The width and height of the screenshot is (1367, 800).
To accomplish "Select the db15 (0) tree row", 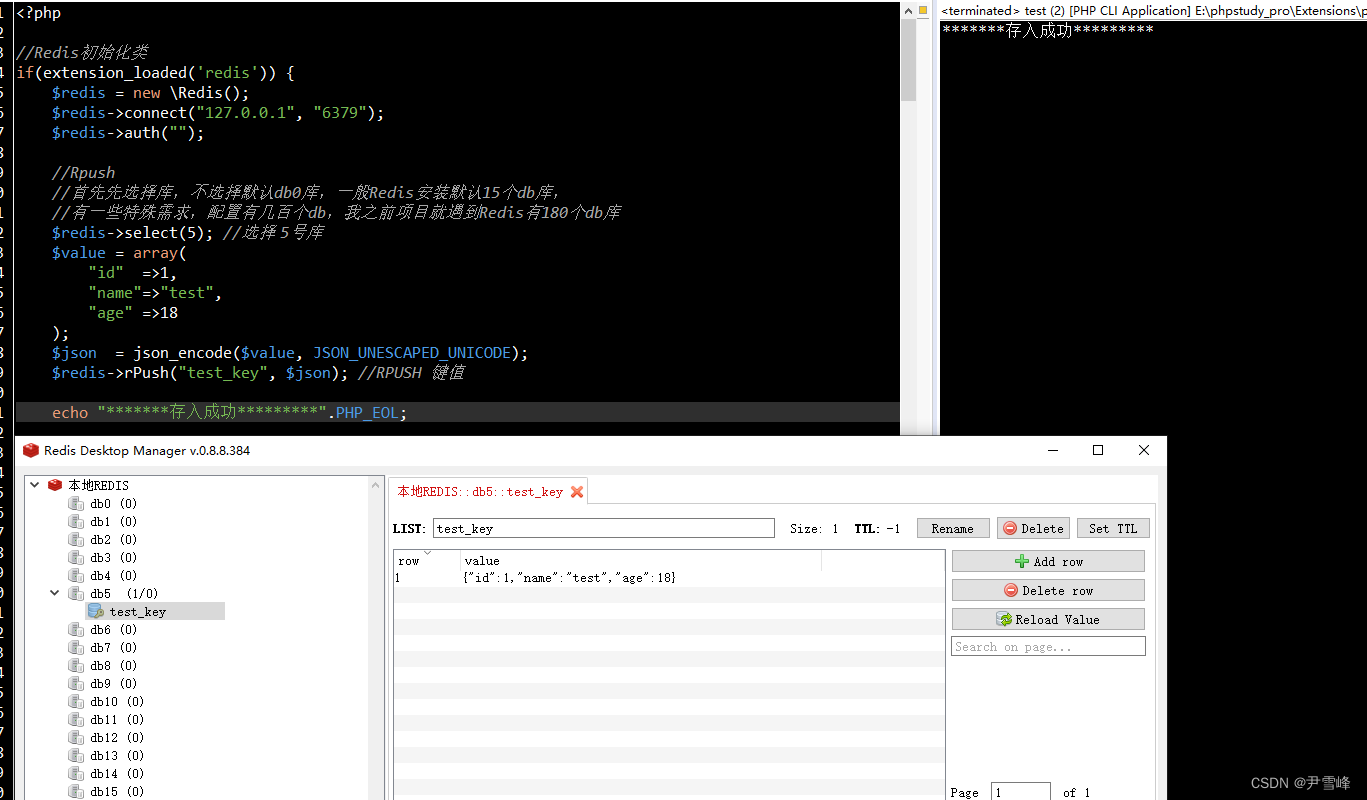I will point(116,791).
